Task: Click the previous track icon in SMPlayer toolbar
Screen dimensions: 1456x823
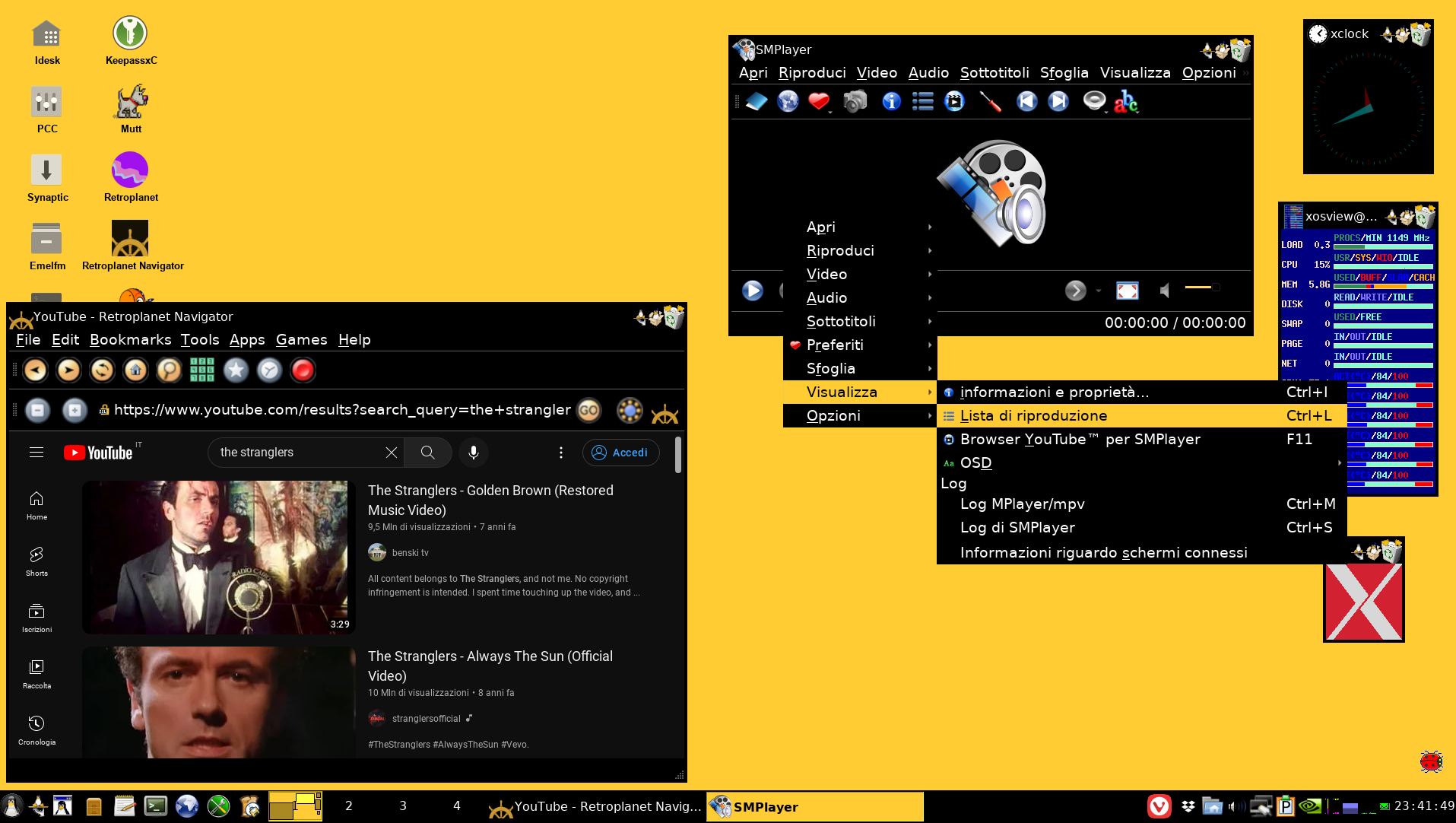Action: pos(1026,101)
